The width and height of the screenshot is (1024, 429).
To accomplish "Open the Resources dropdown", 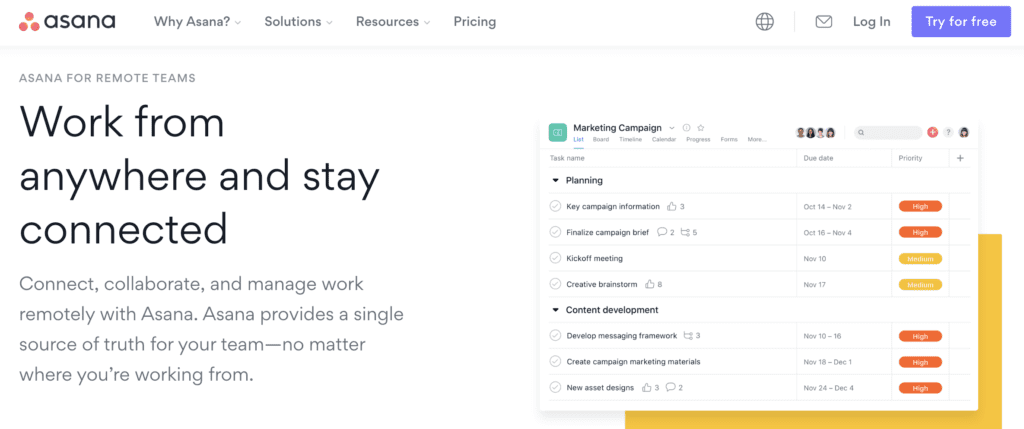I will coord(393,22).
